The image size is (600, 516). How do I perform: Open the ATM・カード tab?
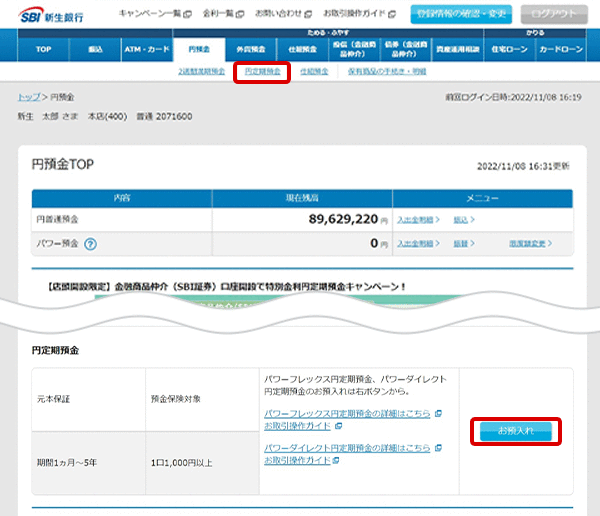pos(146,48)
